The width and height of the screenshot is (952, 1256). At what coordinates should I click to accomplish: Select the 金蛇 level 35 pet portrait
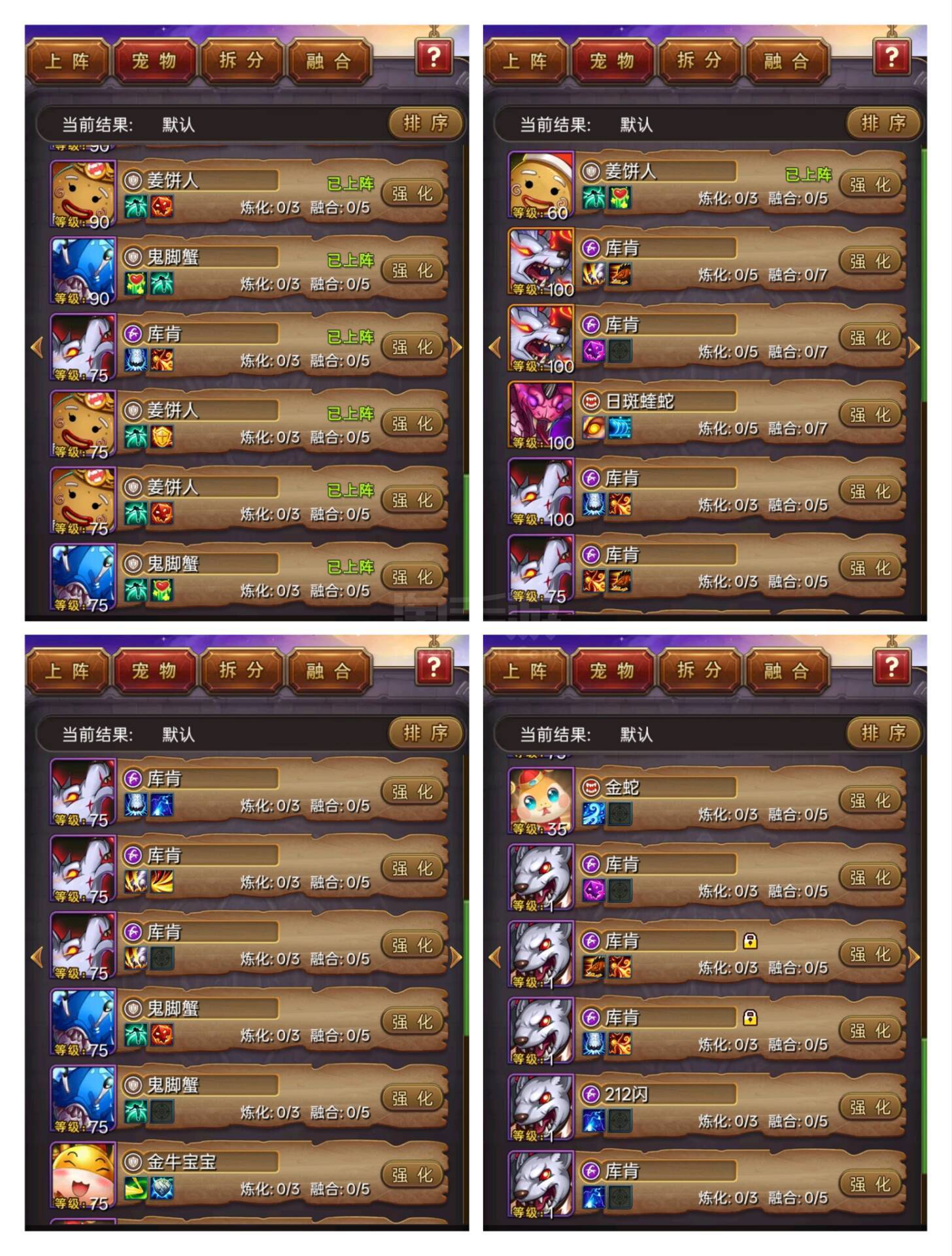coord(541,801)
